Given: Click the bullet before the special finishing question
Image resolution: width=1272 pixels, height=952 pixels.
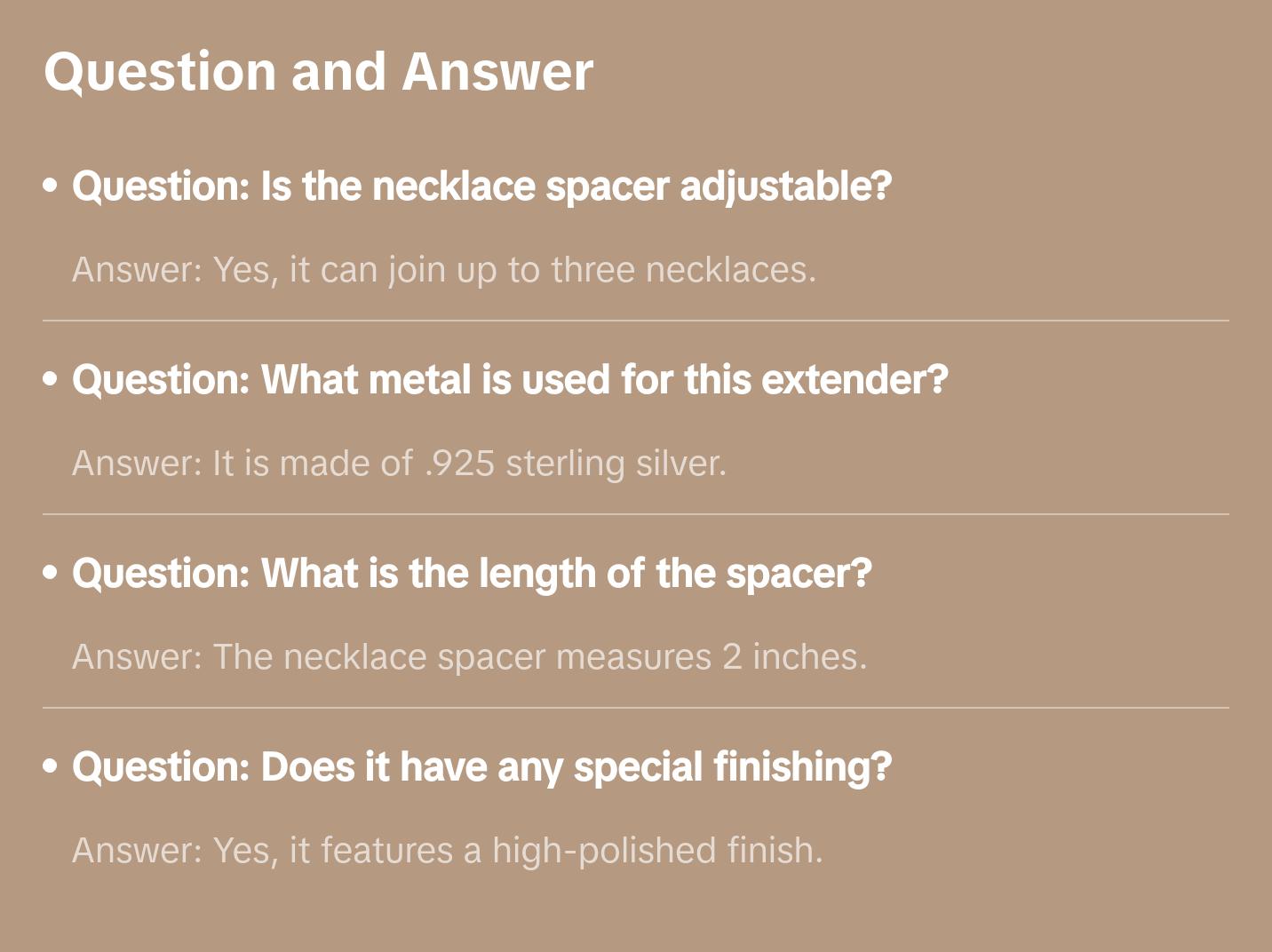Looking at the screenshot, I should pos(51,767).
